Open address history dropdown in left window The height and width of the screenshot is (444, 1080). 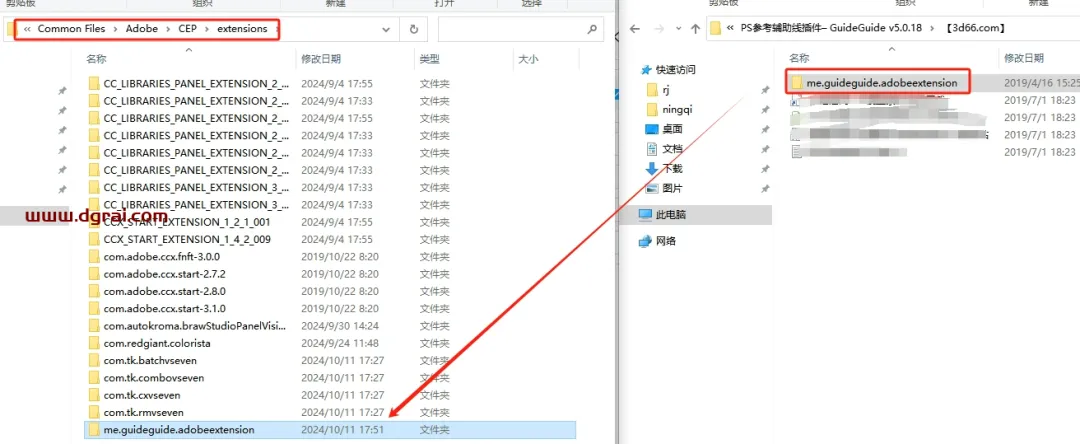(385, 30)
